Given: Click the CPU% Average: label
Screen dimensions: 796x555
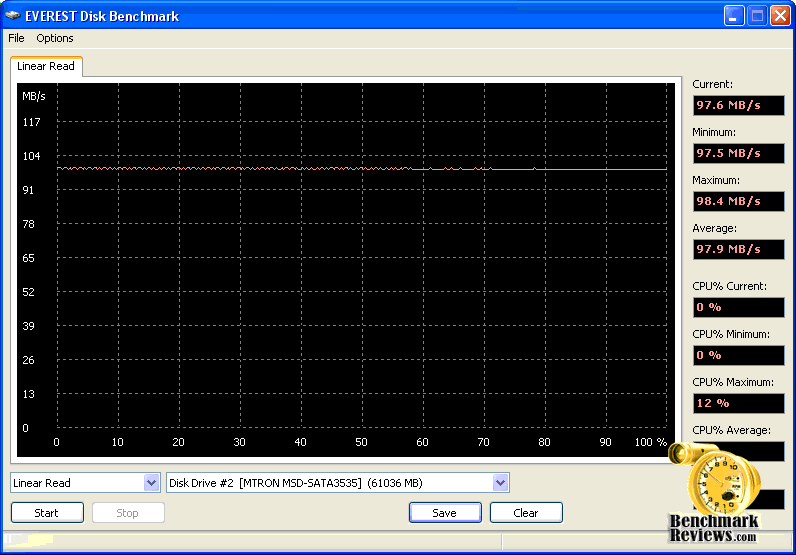Looking at the screenshot, I should click(732, 430).
